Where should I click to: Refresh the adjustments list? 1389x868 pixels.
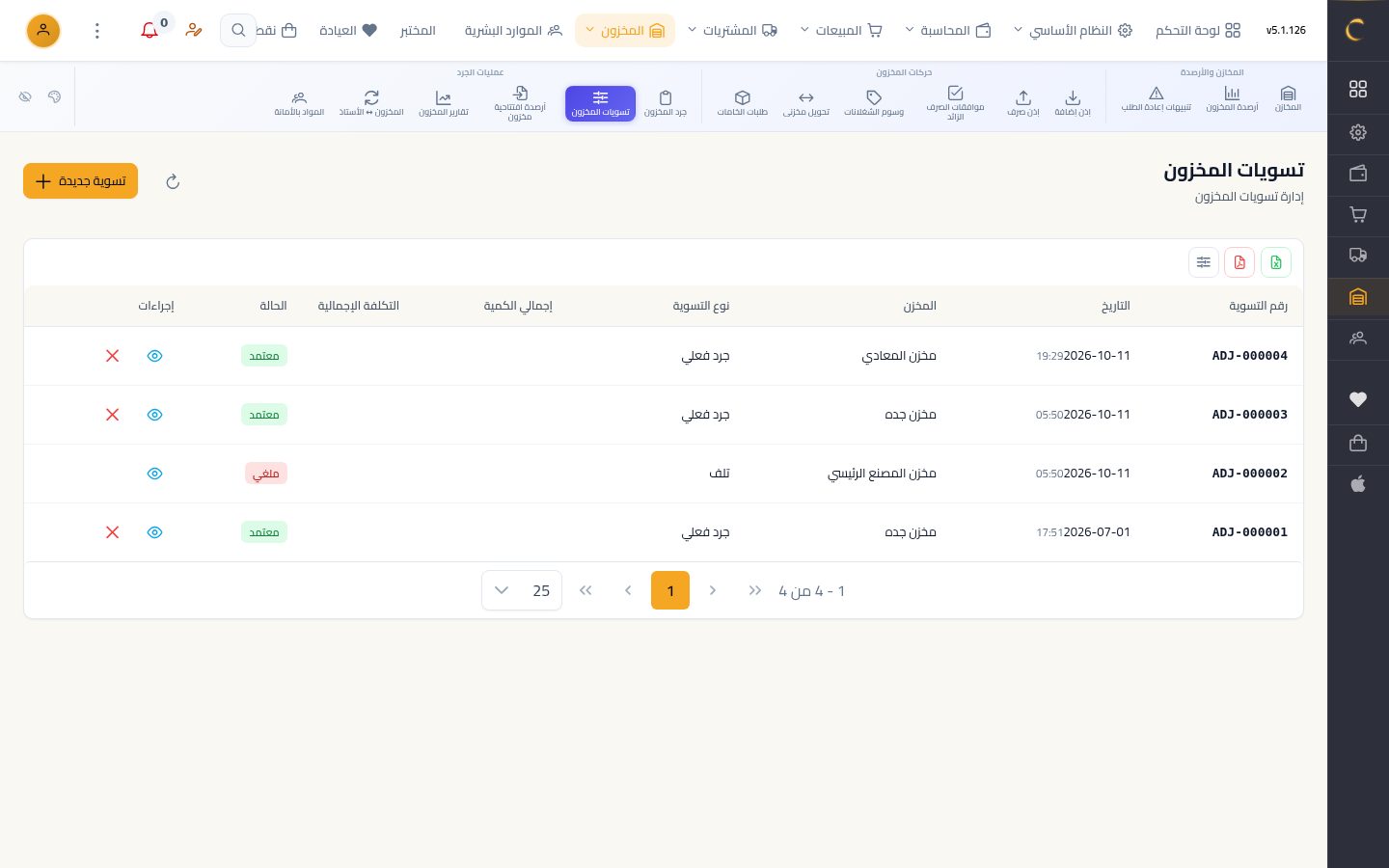(x=173, y=181)
